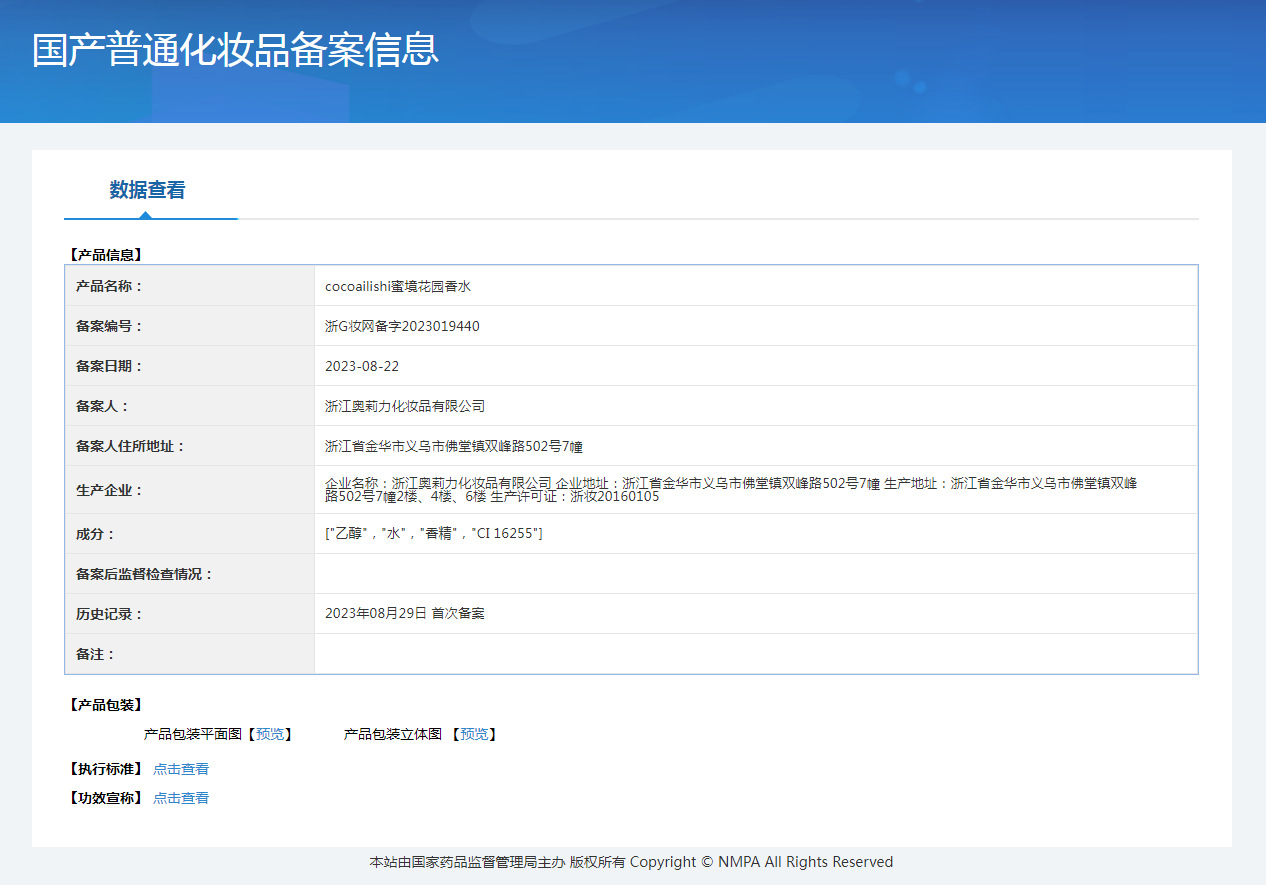Open 点击查看 link for 执行标准
Viewport: 1266px width, 885px height.
[x=181, y=769]
